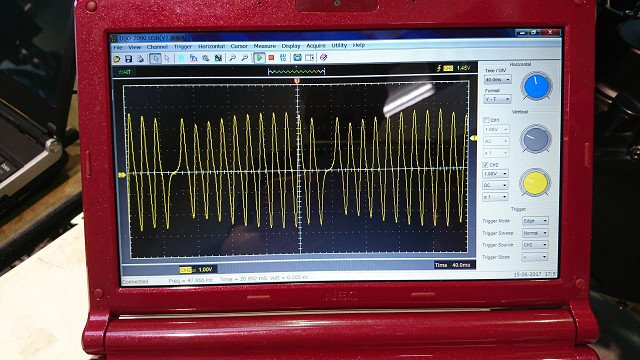Enable the CH1 checkbox
The image size is (640, 360).
click(486, 120)
